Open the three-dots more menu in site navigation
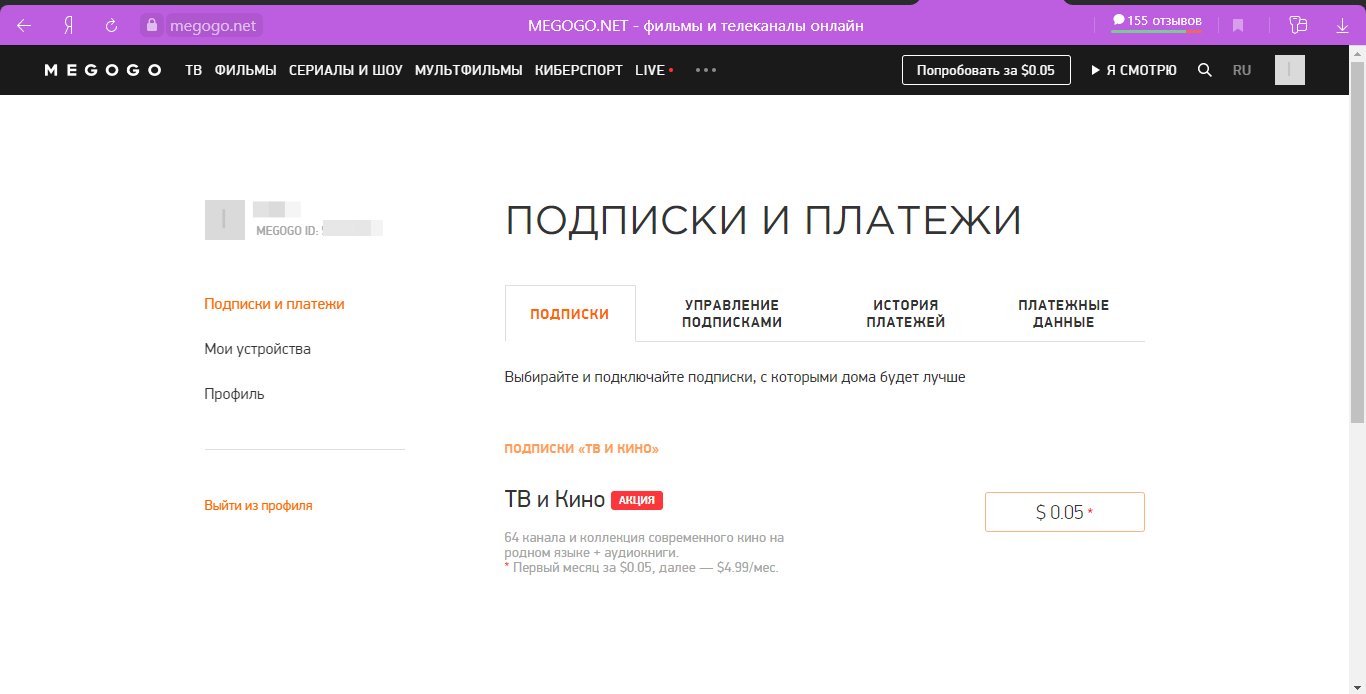This screenshot has height=694, width=1366. click(706, 70)
